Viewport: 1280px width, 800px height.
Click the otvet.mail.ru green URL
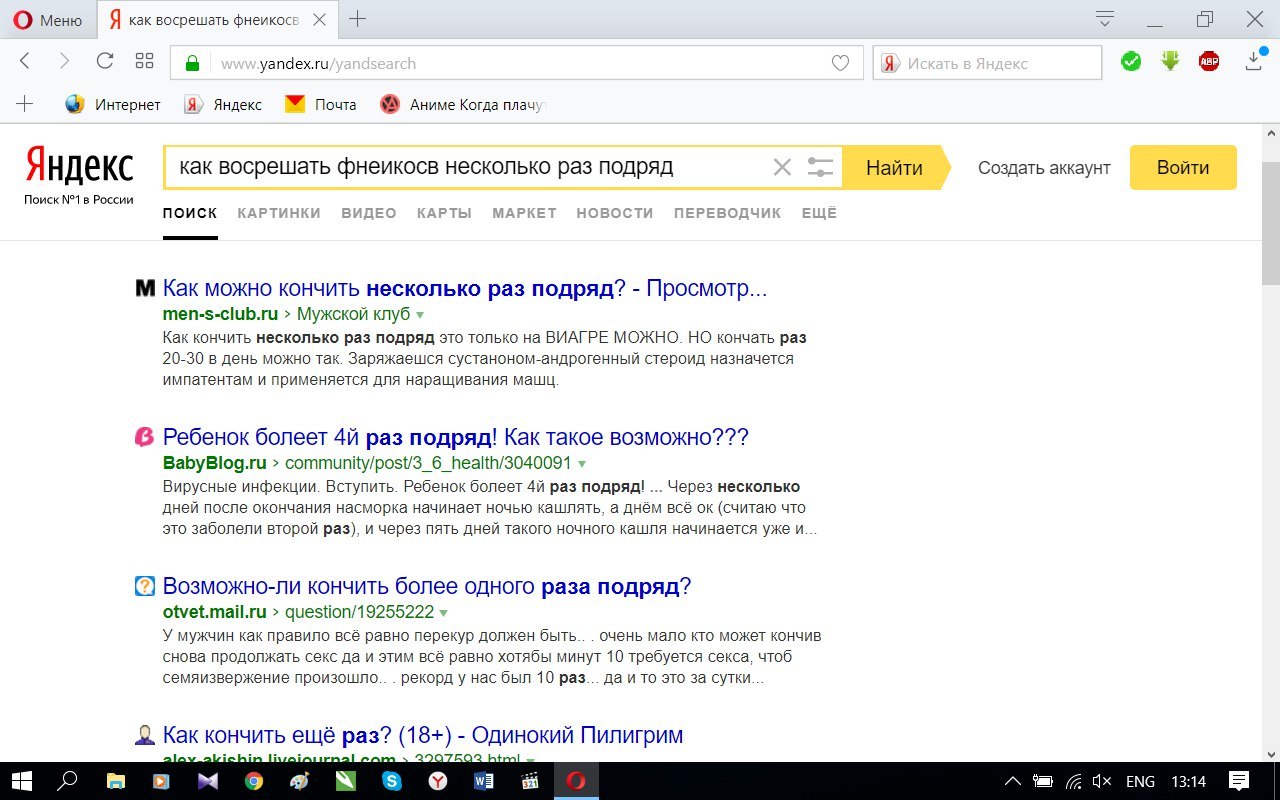pos(214,612)
